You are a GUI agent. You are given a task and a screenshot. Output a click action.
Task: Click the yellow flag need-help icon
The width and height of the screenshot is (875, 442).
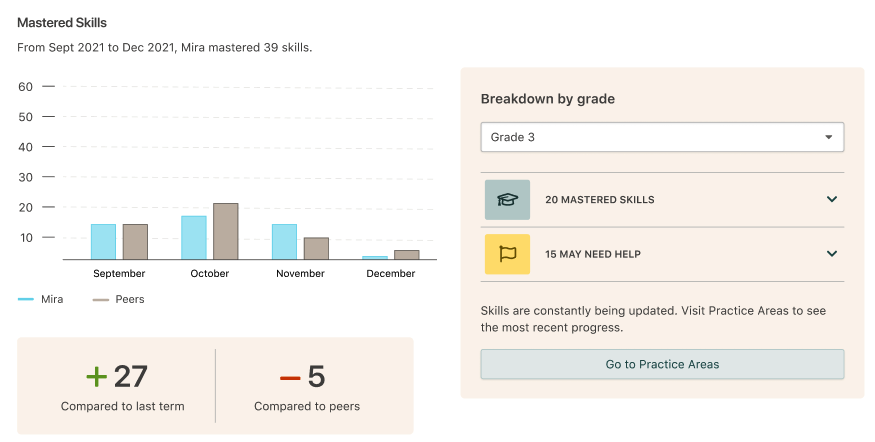(507, 254)
